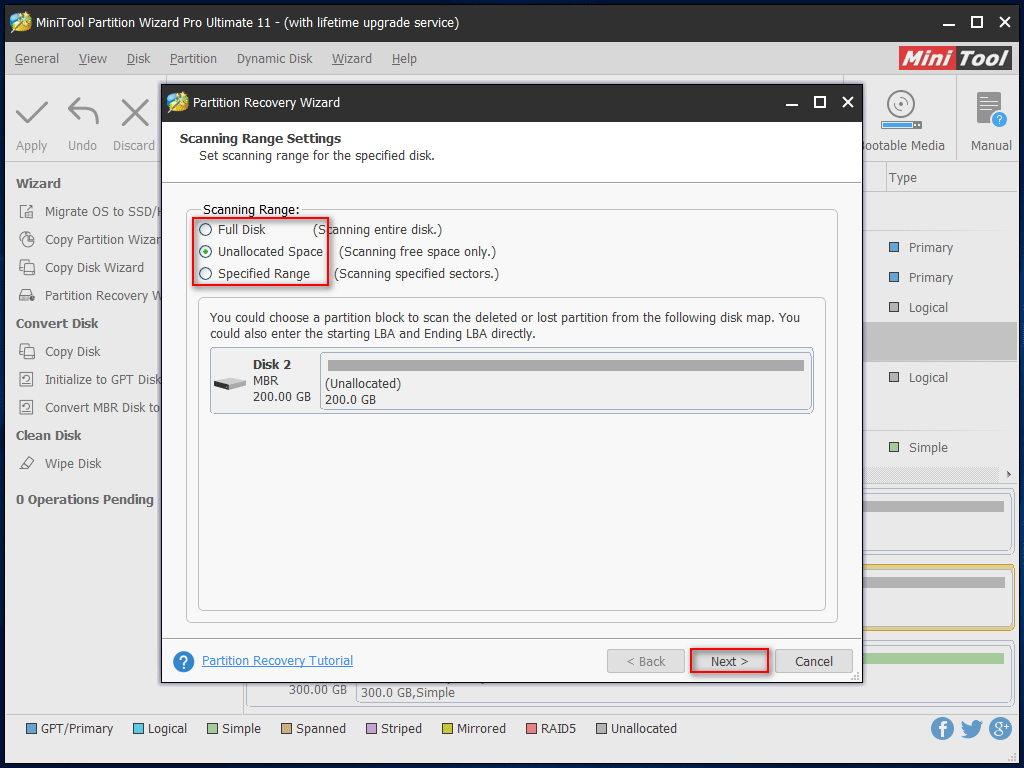This screenshot has width=1024, height=768.
Task: Click the 0 Operations Pending text
Action: (x=85, y=500)
